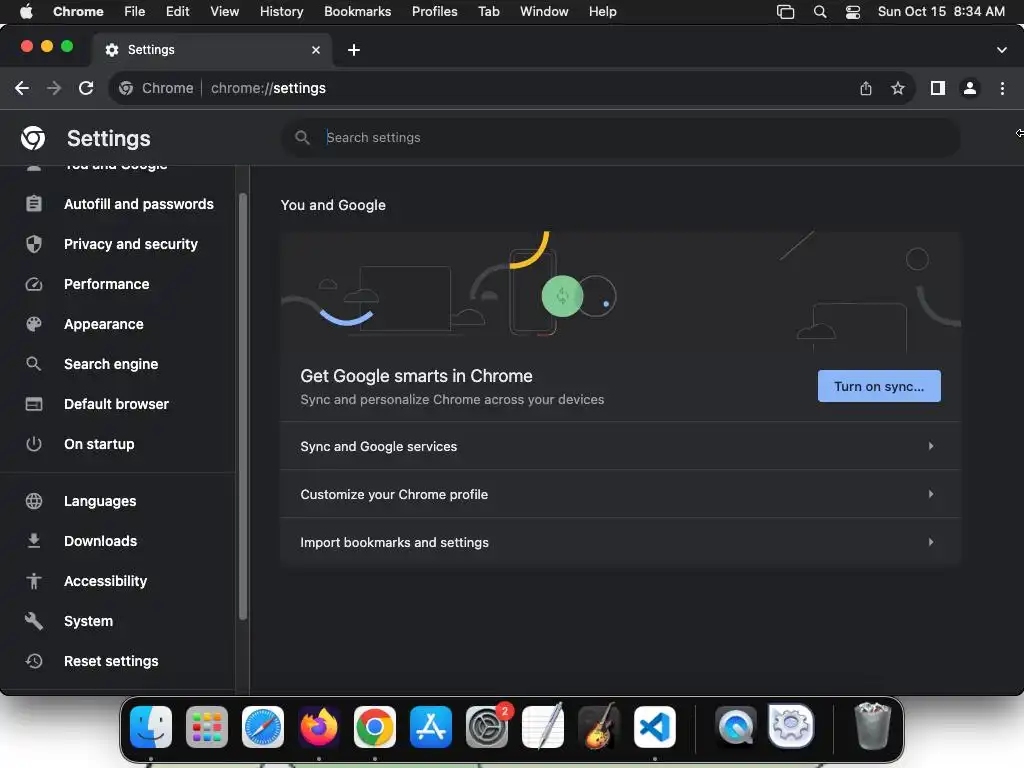The width and height of the screenshot is (1024, 768).
Task: Open Privacy and security settings
Action: [131, 244]
